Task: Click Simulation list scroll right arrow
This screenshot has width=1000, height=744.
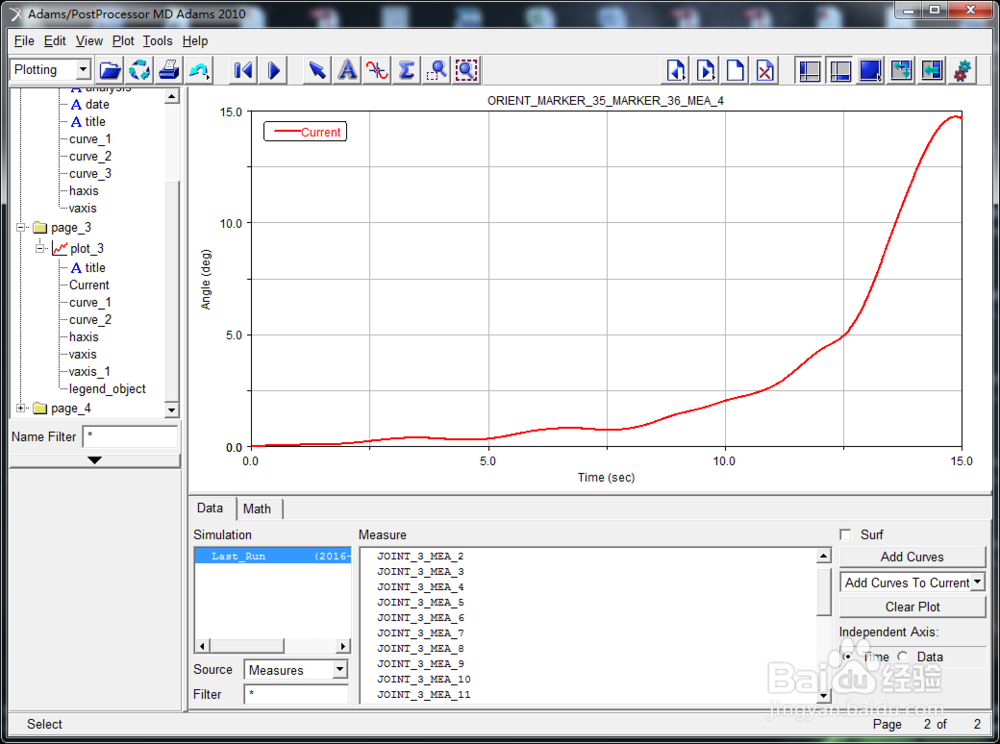Action: 344,646
